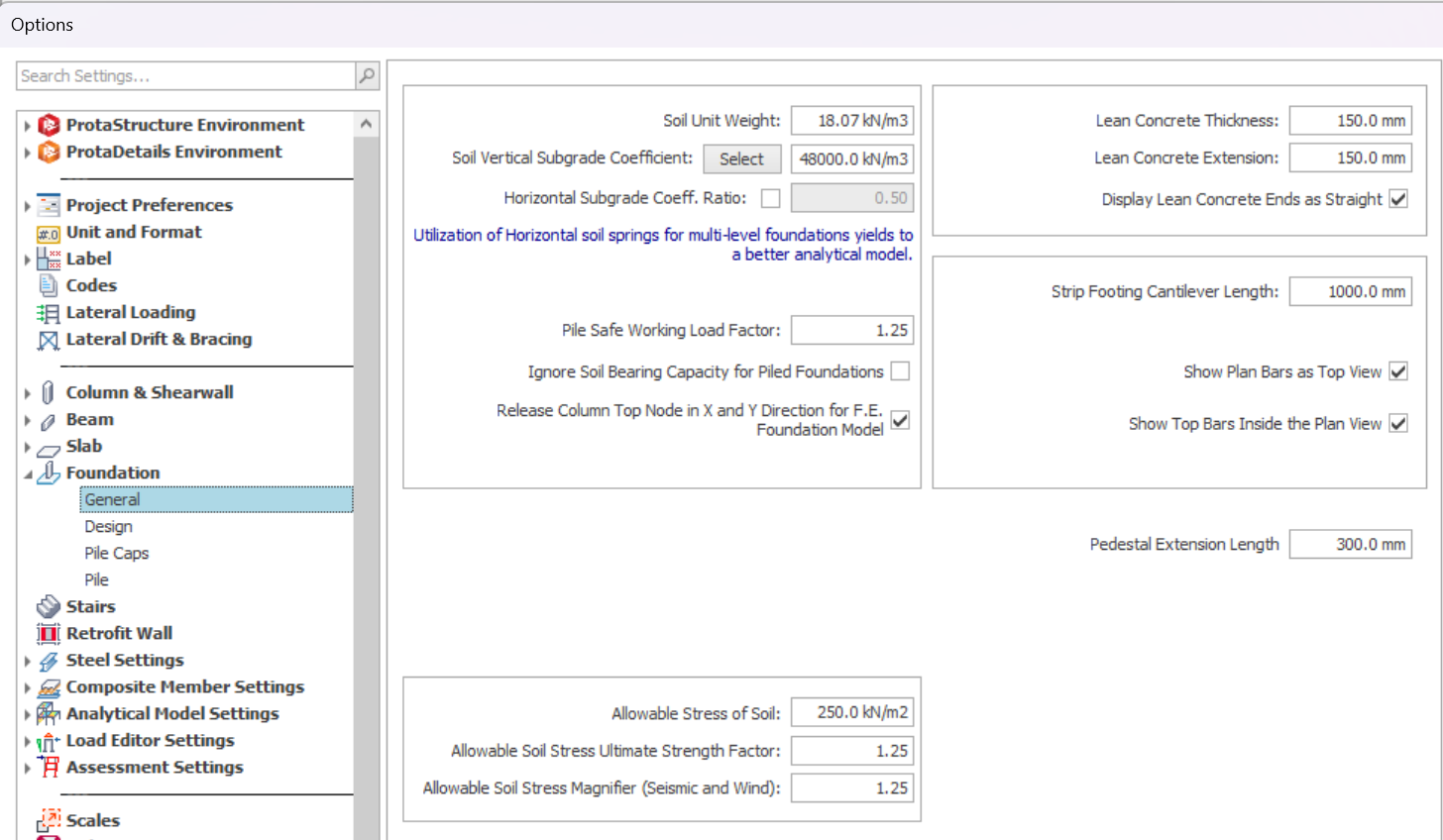Screen dimensions: 1443x840
Task: Enable Horizontal Subgrade Coeff. Ratio checkbox
Action: click(x=770, y=199)
